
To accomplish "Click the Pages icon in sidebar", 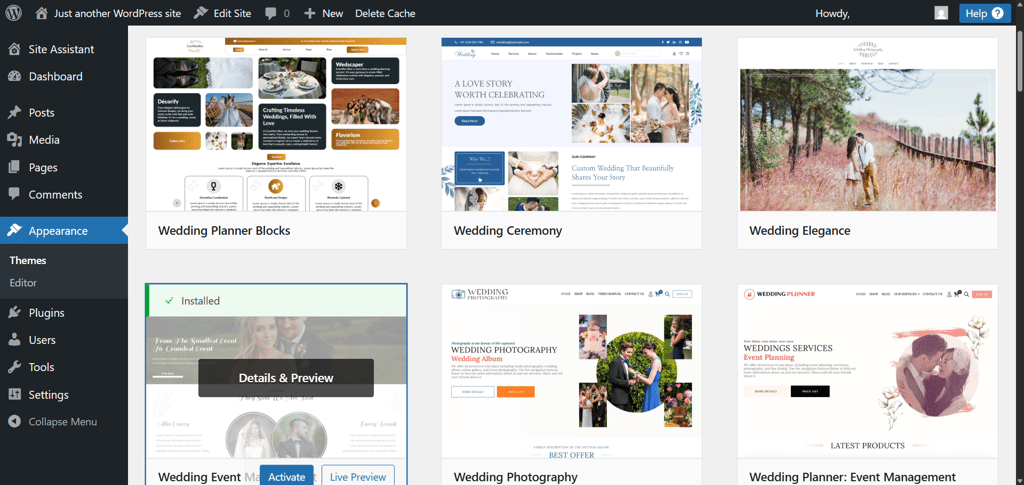I will pos(14,167).
